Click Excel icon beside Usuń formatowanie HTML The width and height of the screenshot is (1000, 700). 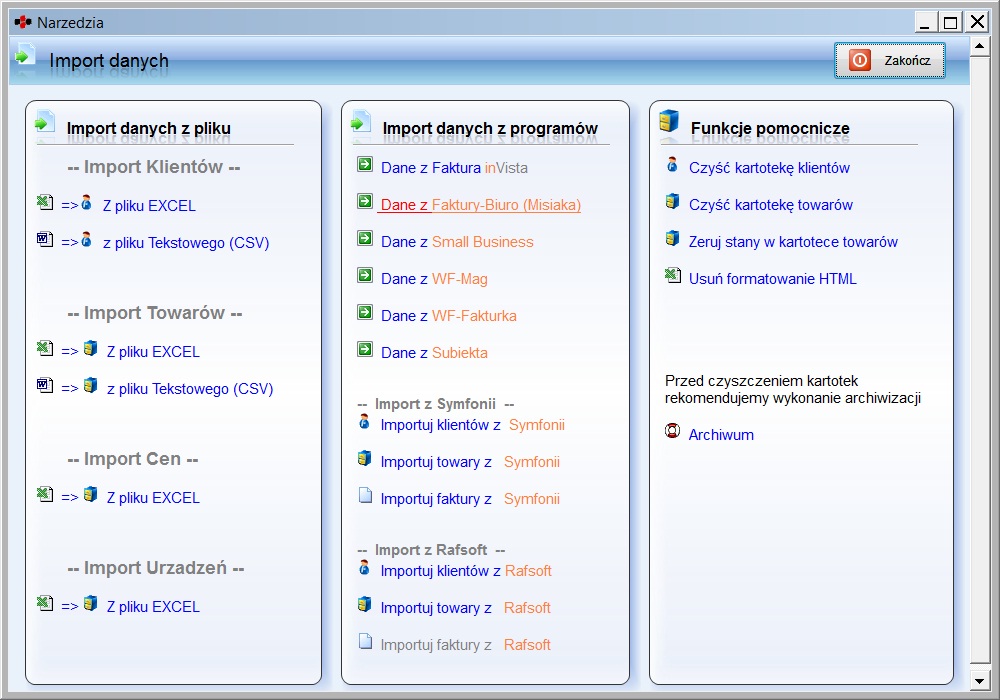coord(673,275)
